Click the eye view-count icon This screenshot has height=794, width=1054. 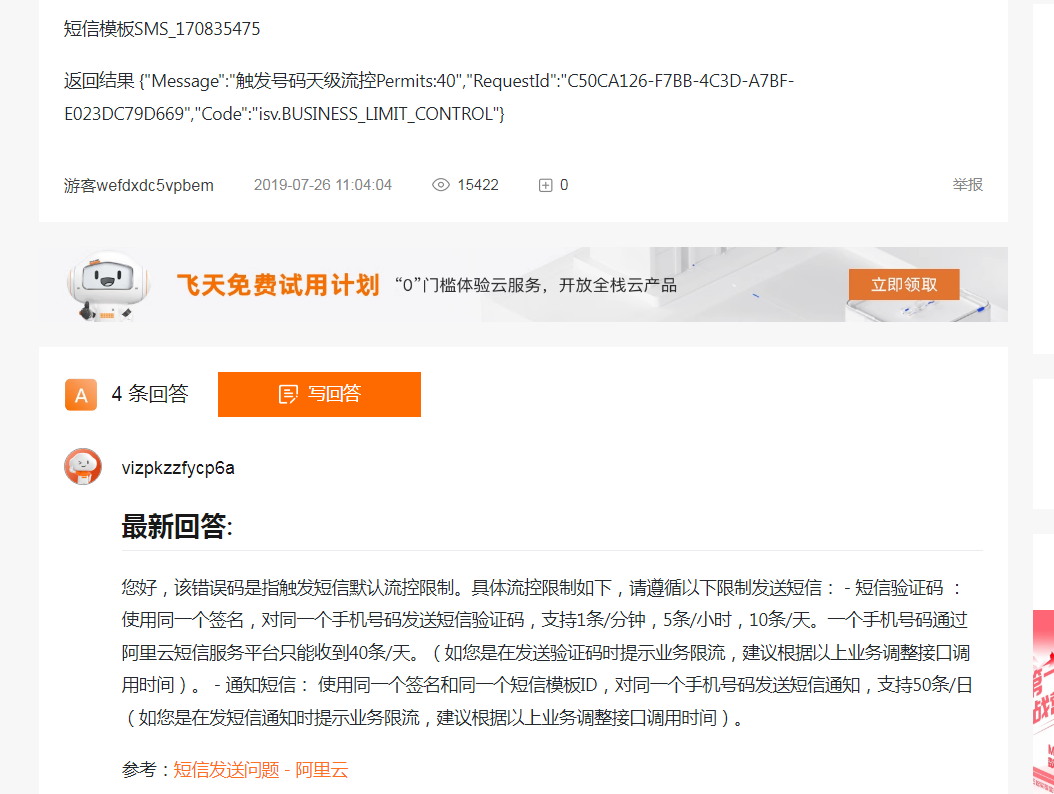pos(440,185)
